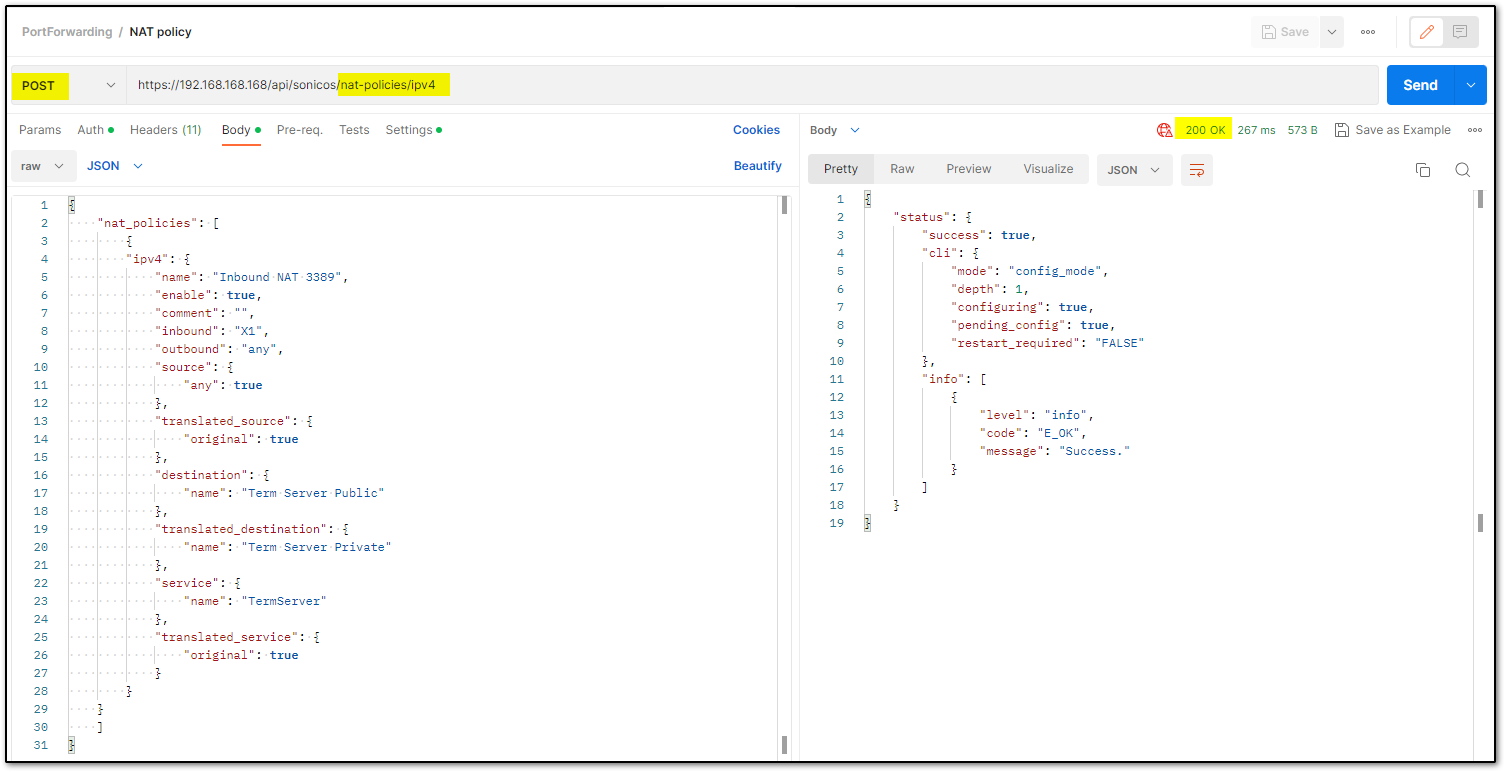1505x772 pixels.
Task: Open the Tests tab
Action: click(x=354, y=130)
